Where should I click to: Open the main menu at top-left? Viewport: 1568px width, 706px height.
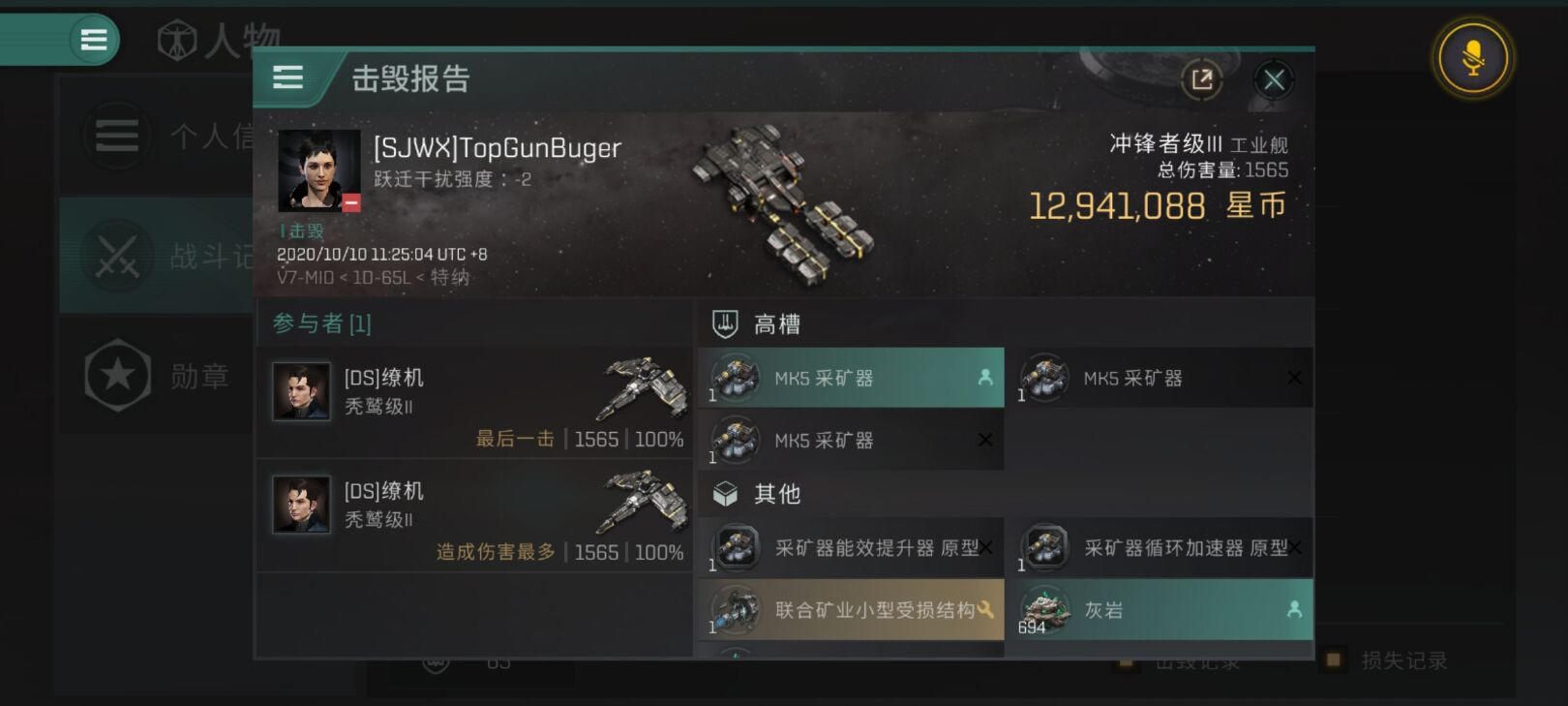pyautogui.click(x=93, y=40)
